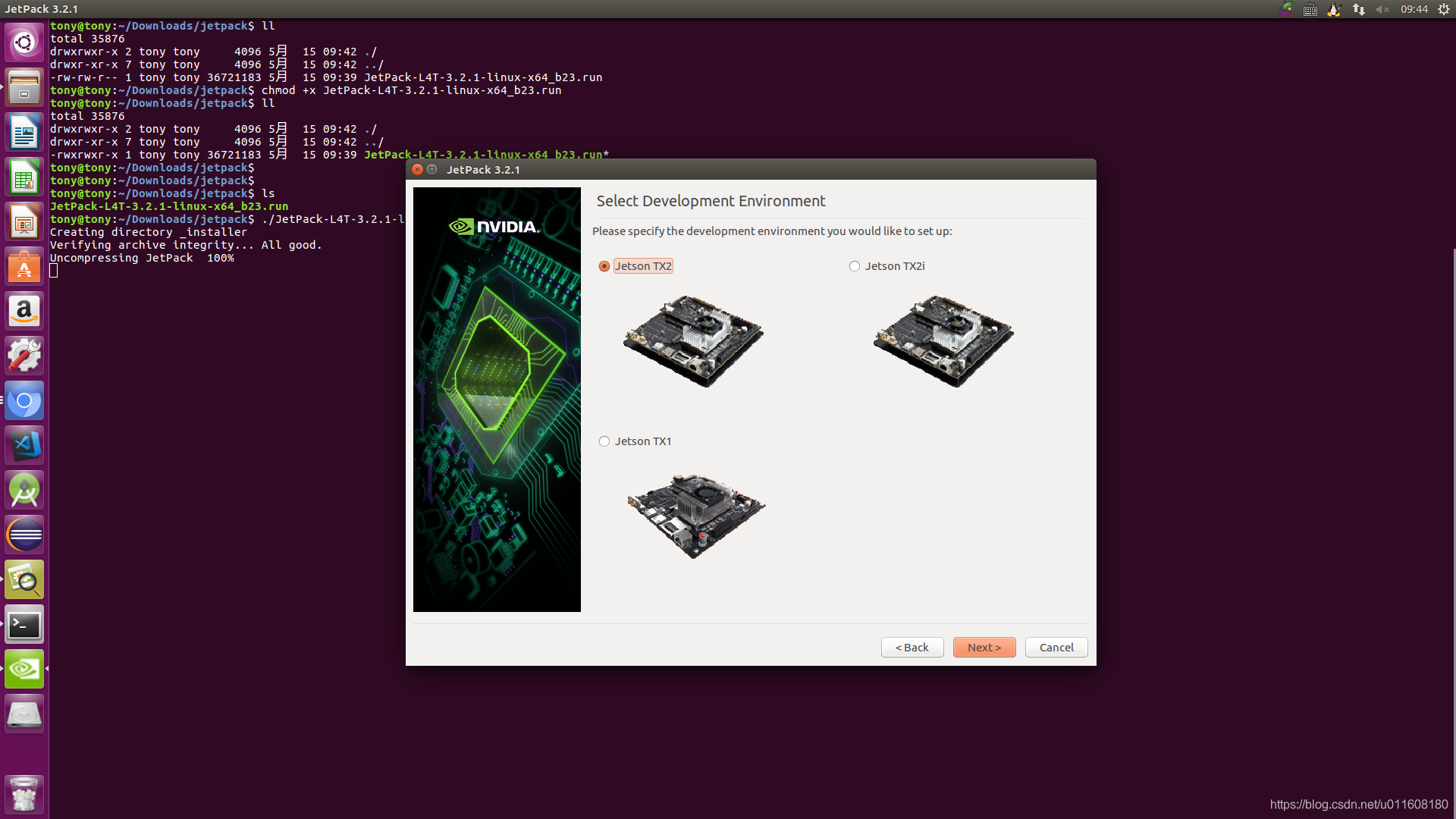Open the keyboard input indicator in top panel
The image size is (1456, 819).
click(1310, 9)
